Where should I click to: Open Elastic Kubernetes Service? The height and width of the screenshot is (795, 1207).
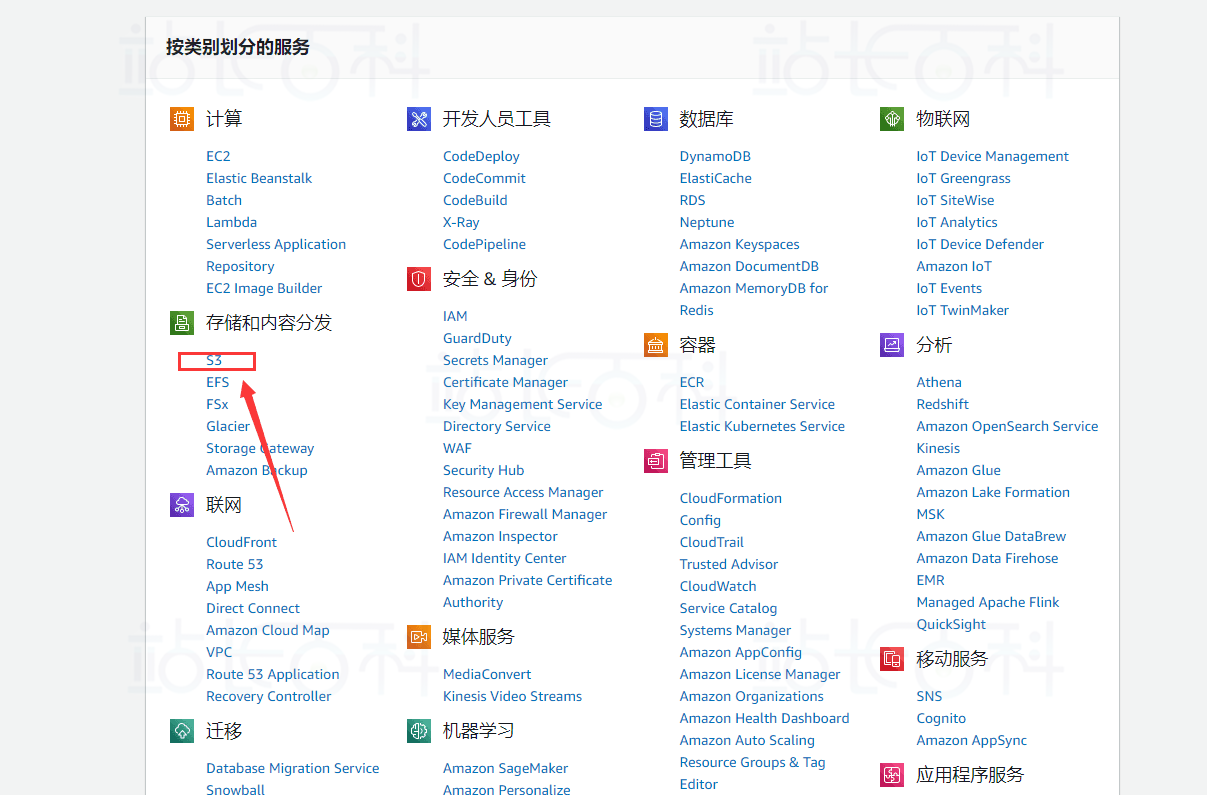coord(762,426)
